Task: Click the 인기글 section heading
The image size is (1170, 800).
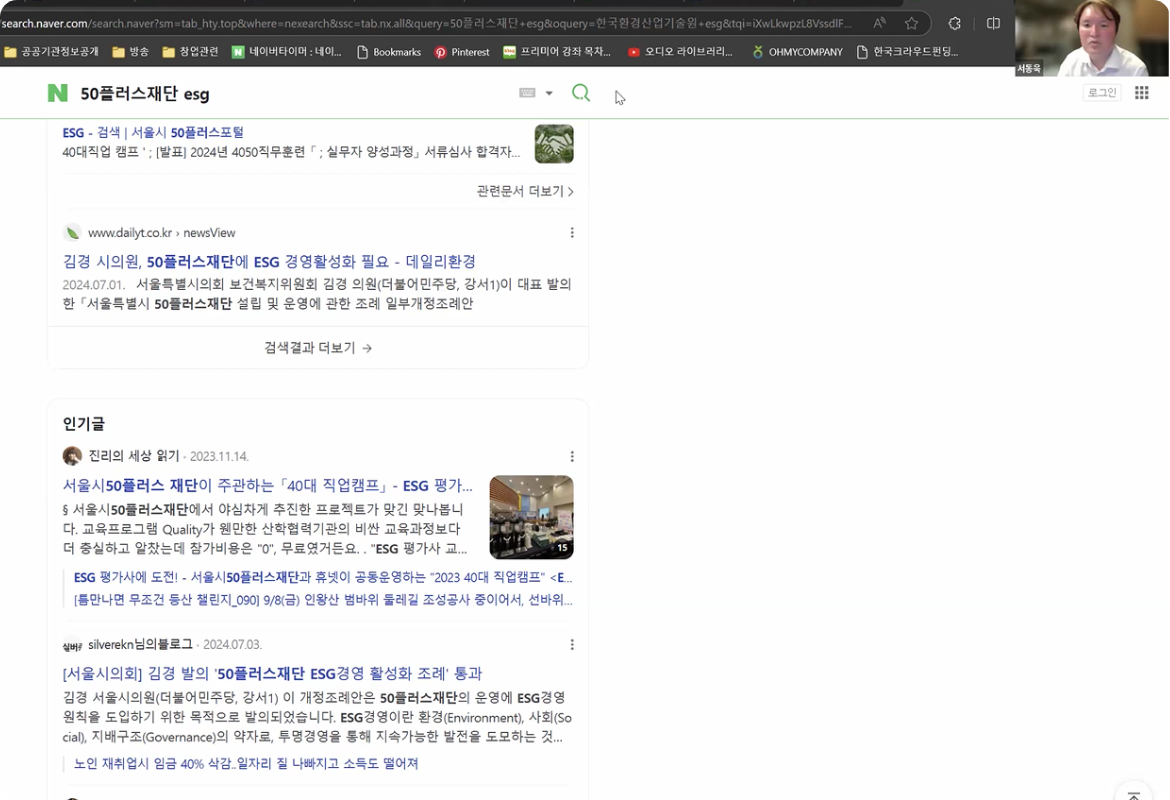Action: coord(84,424)
